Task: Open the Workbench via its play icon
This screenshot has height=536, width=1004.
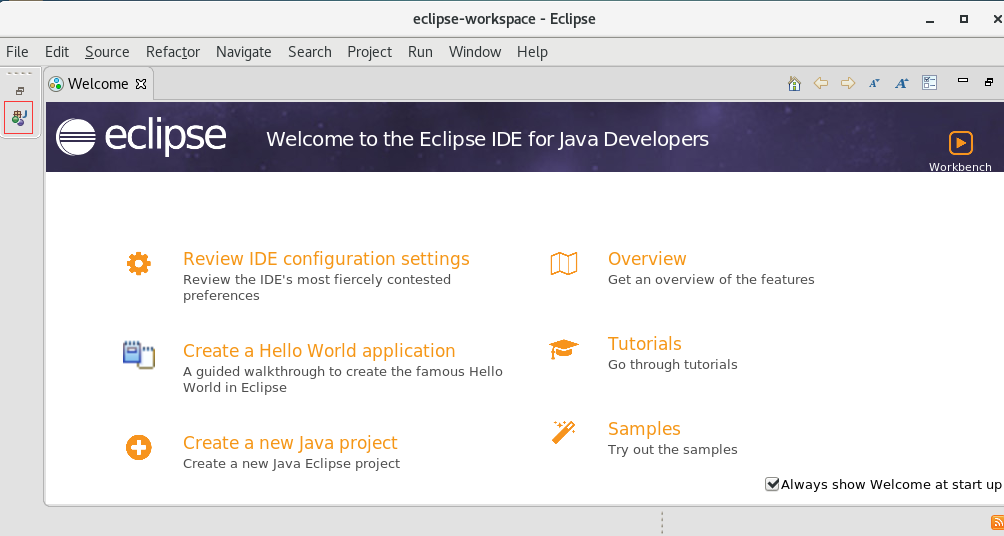Action: click(x=960, y=142)
